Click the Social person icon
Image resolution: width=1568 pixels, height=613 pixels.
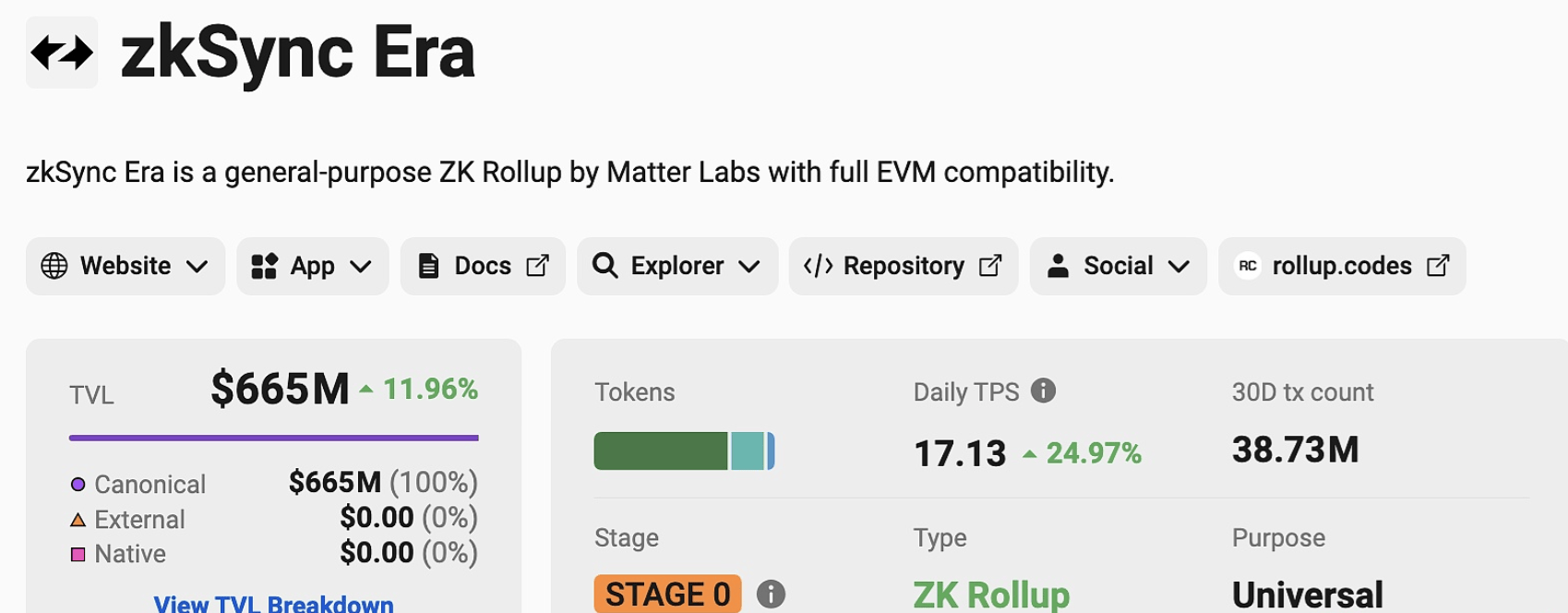click(1058, 266)
